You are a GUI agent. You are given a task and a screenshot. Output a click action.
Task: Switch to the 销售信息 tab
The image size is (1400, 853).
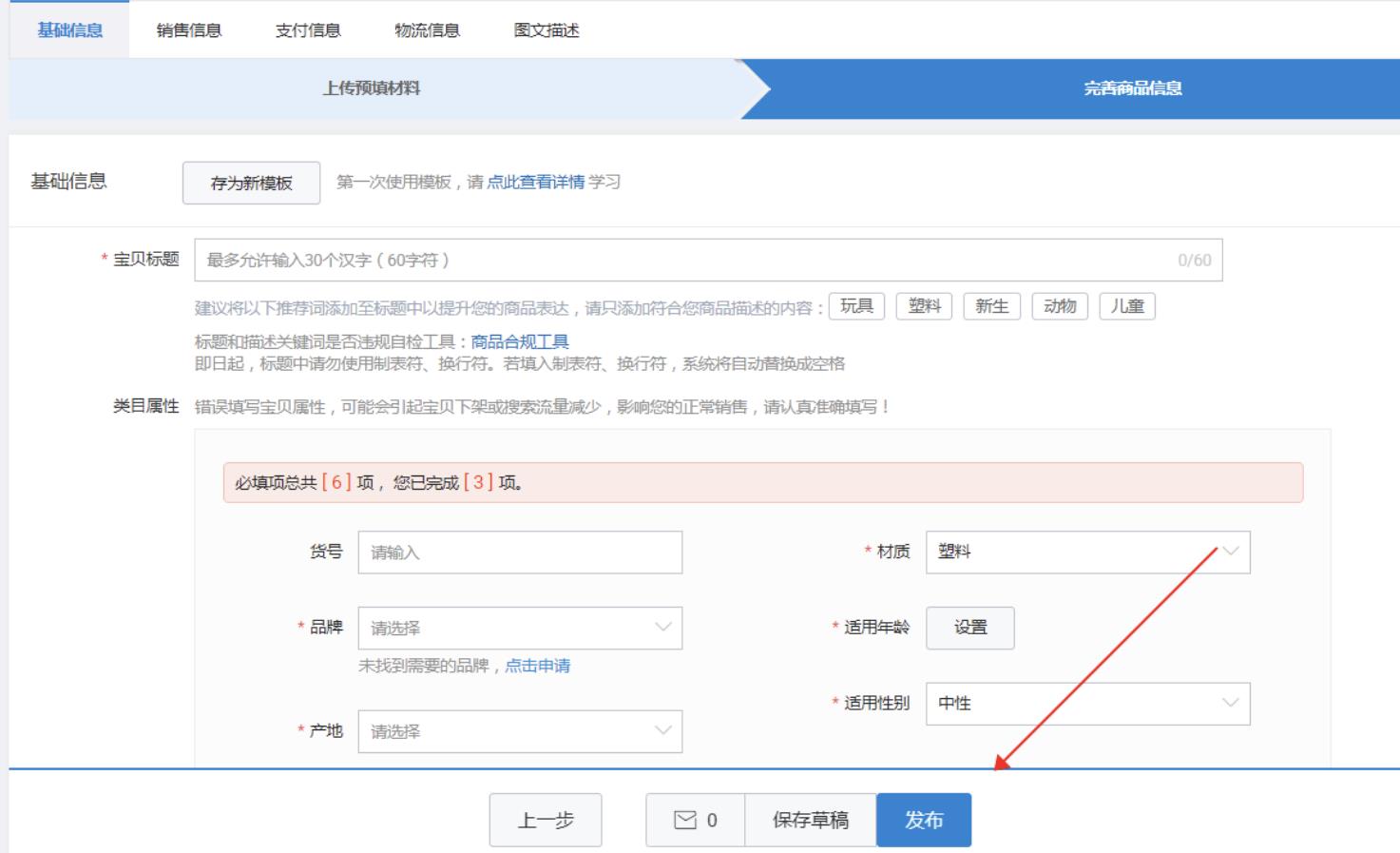click(189, 29)
